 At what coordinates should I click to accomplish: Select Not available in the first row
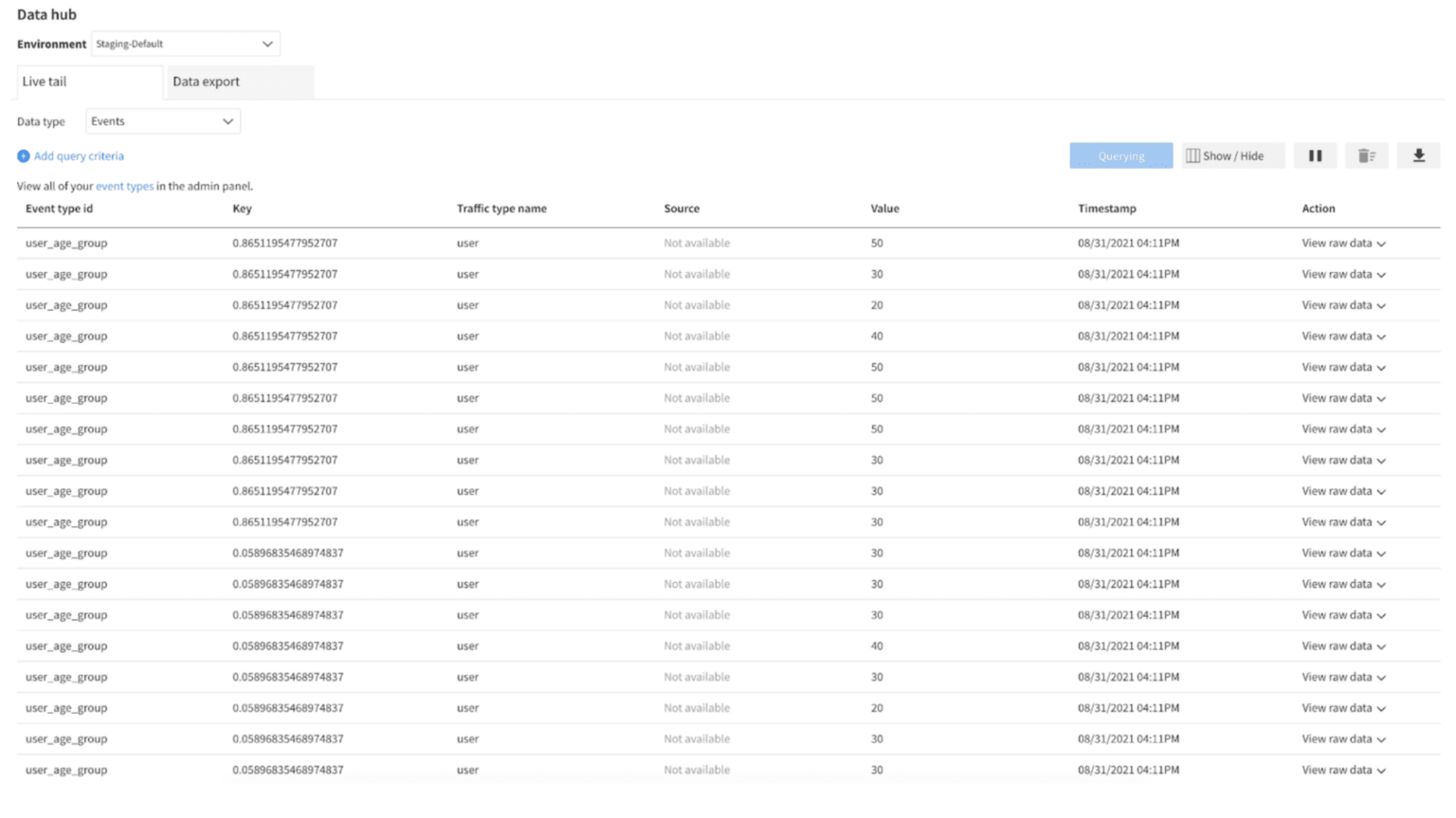point(697,244)
